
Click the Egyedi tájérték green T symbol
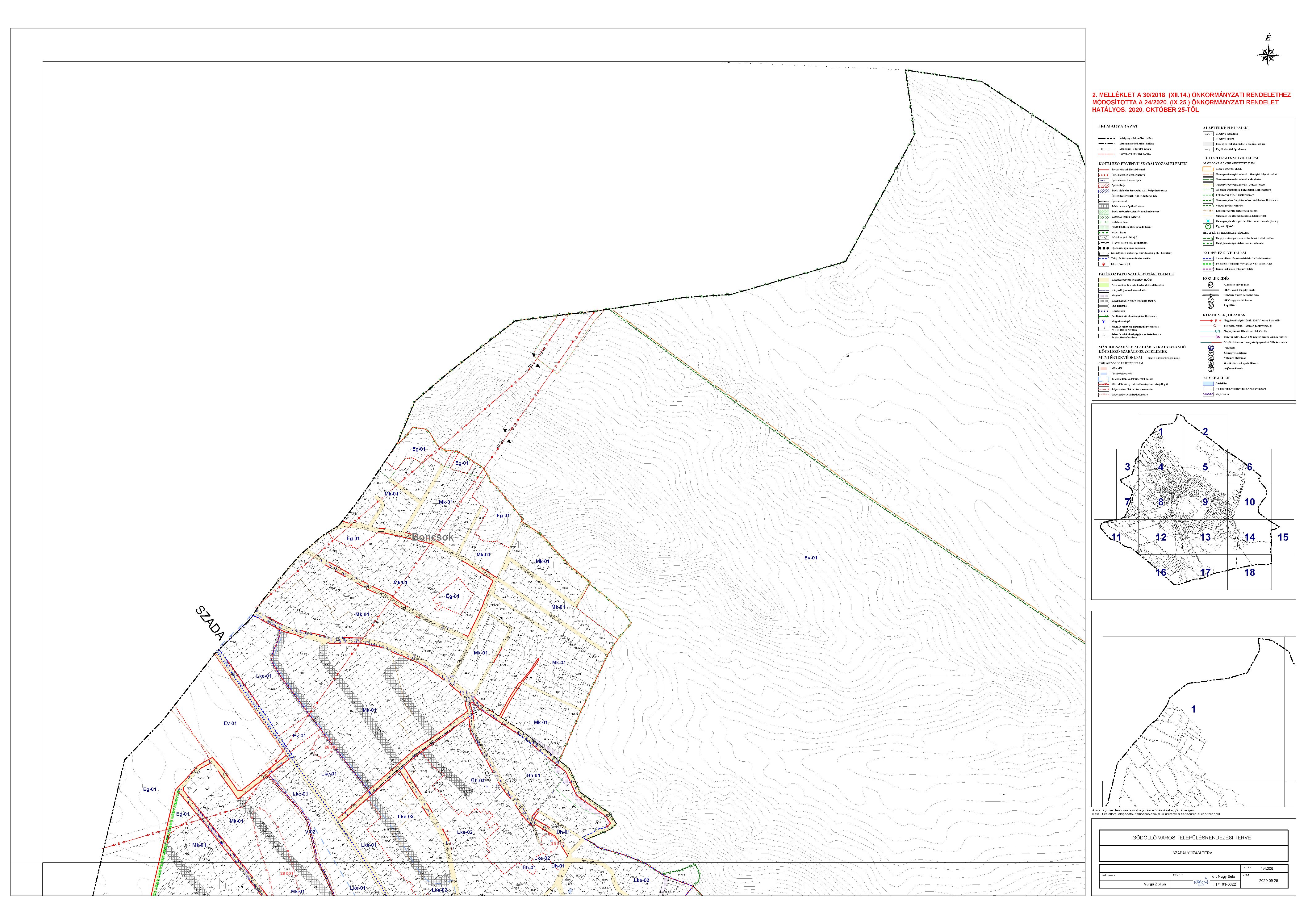pos(1208,226)
